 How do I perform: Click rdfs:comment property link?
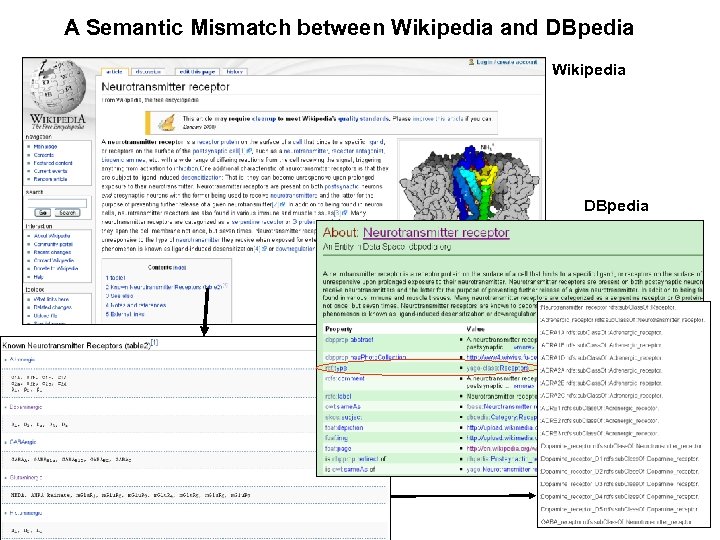(344, 379)
